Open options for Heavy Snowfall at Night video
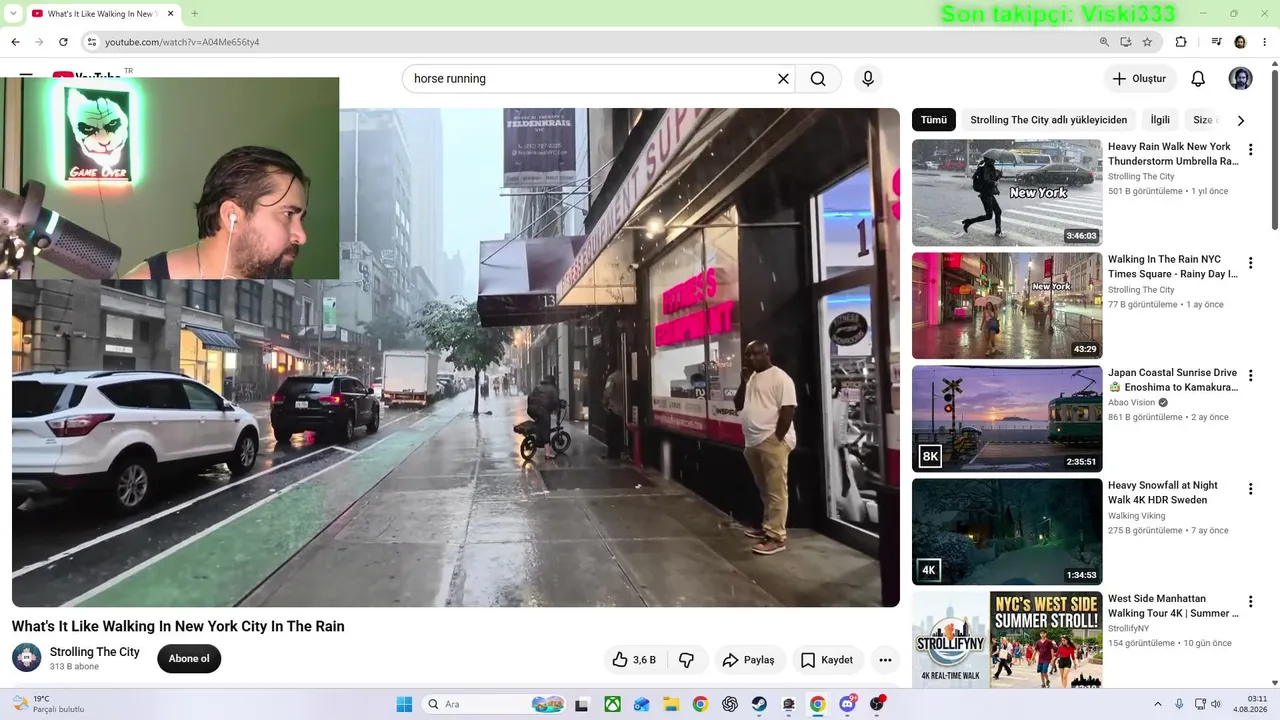 click(1250, 489)
